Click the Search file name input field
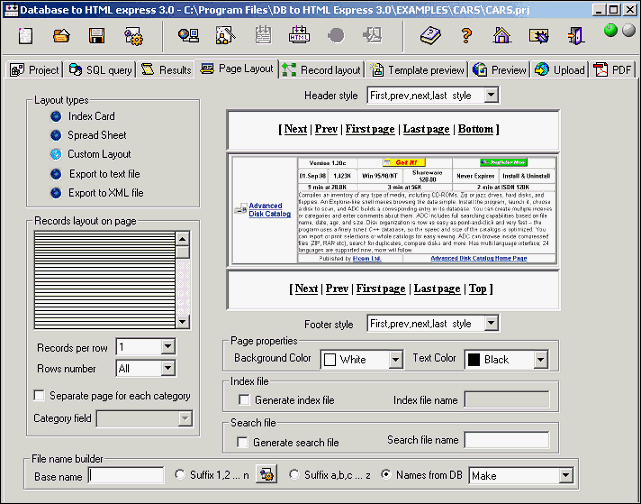 [507, 440]
